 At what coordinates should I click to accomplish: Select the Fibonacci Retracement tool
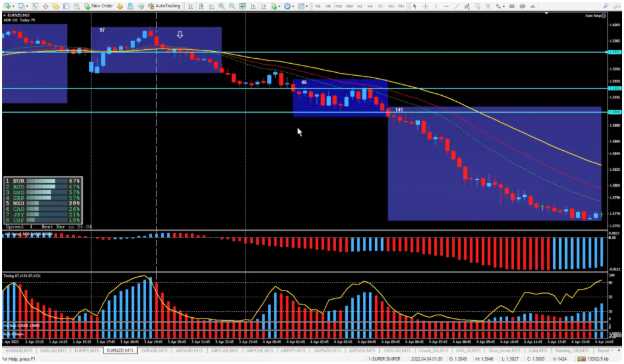click(x=477, y=6)
